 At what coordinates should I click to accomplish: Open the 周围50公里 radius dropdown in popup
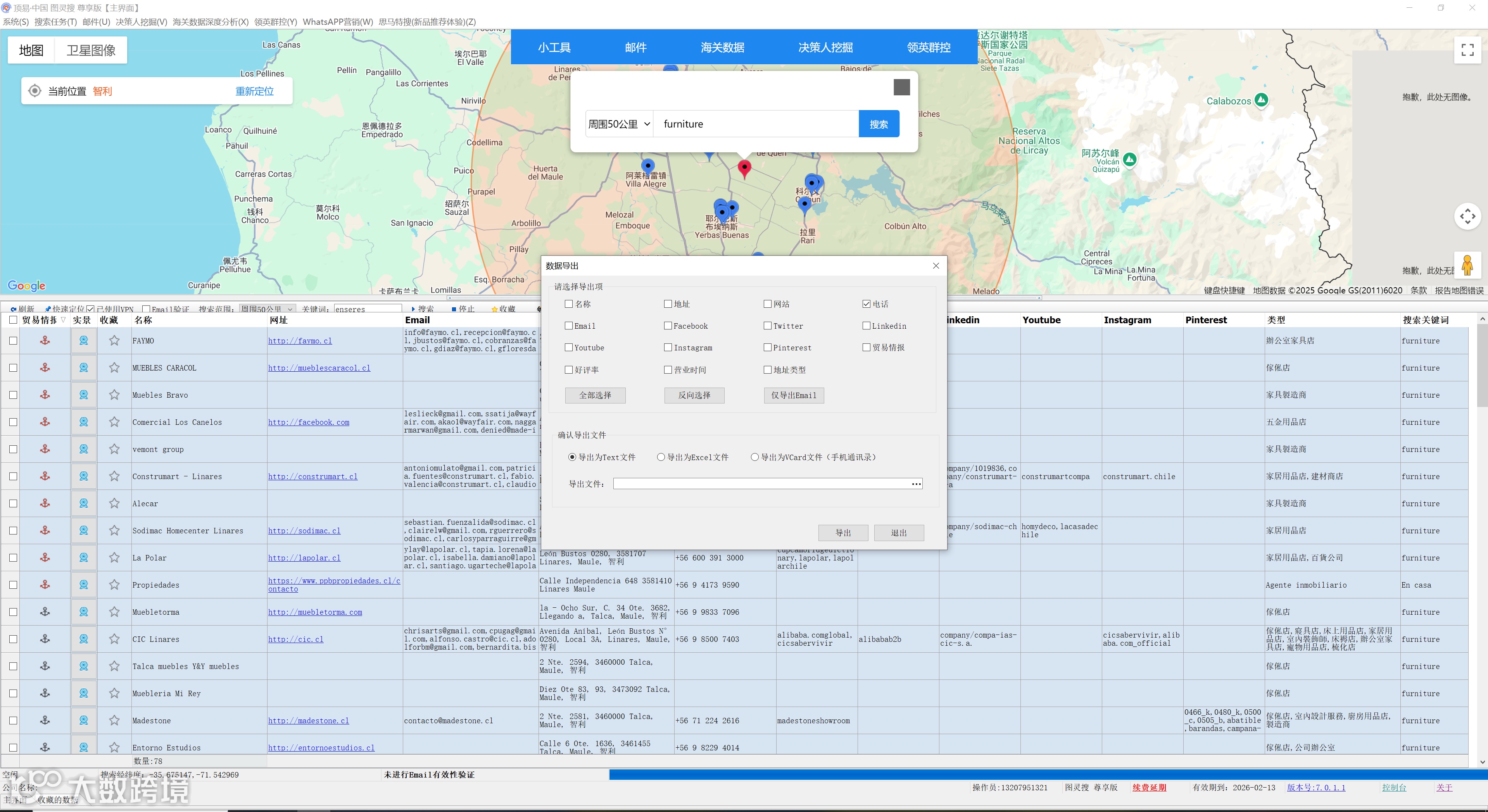(619, 124)
